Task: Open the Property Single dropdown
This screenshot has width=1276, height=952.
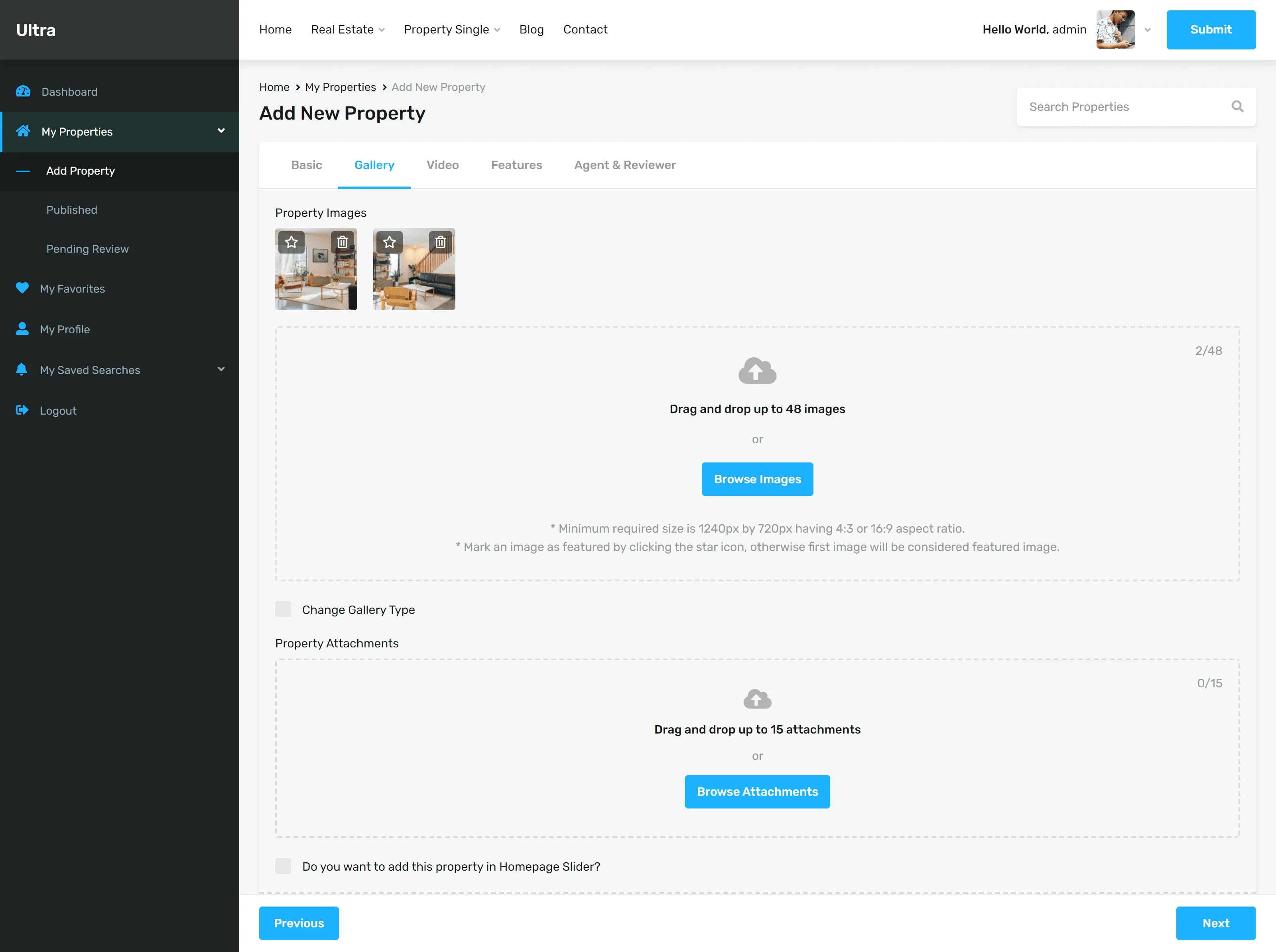Action: tap(452, 30)
